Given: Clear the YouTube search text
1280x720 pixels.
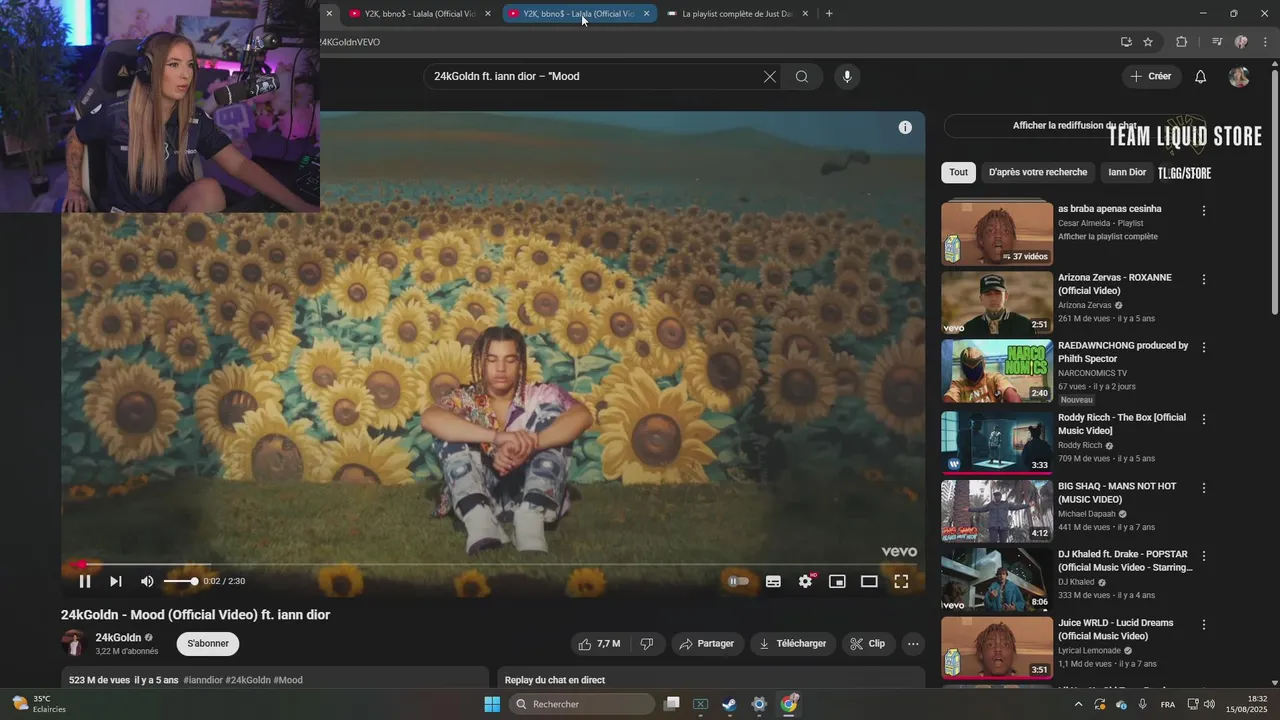Looking at the screenshot, I should [770, 76].
